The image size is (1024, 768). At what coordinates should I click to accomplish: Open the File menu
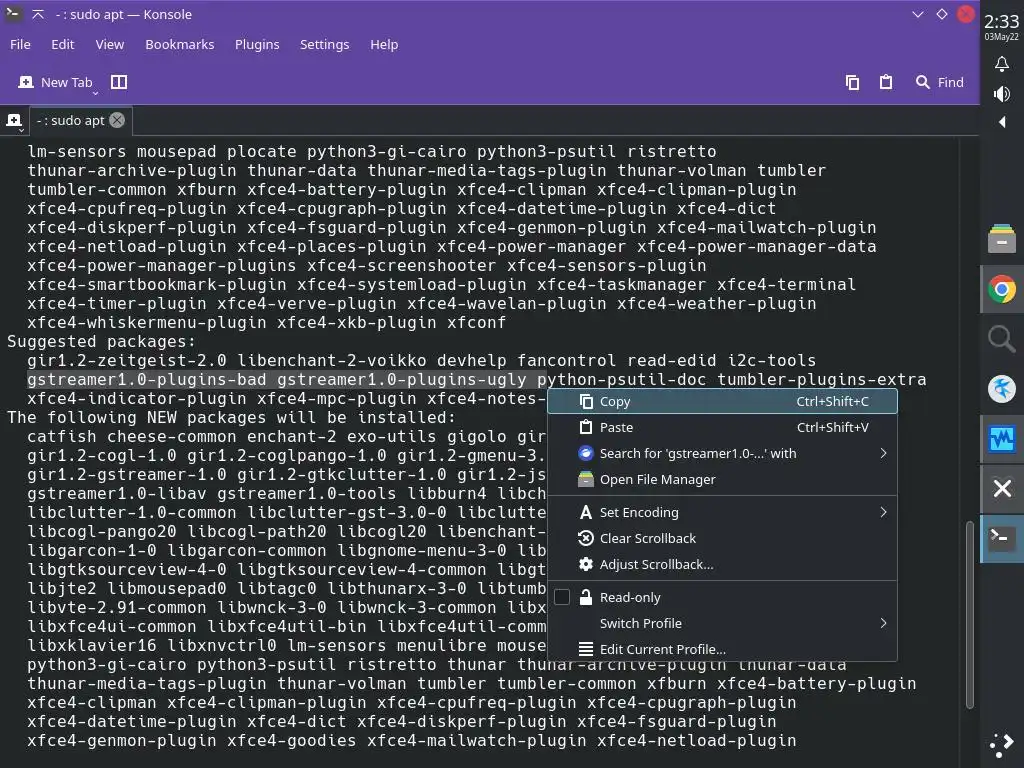point(20,44)
